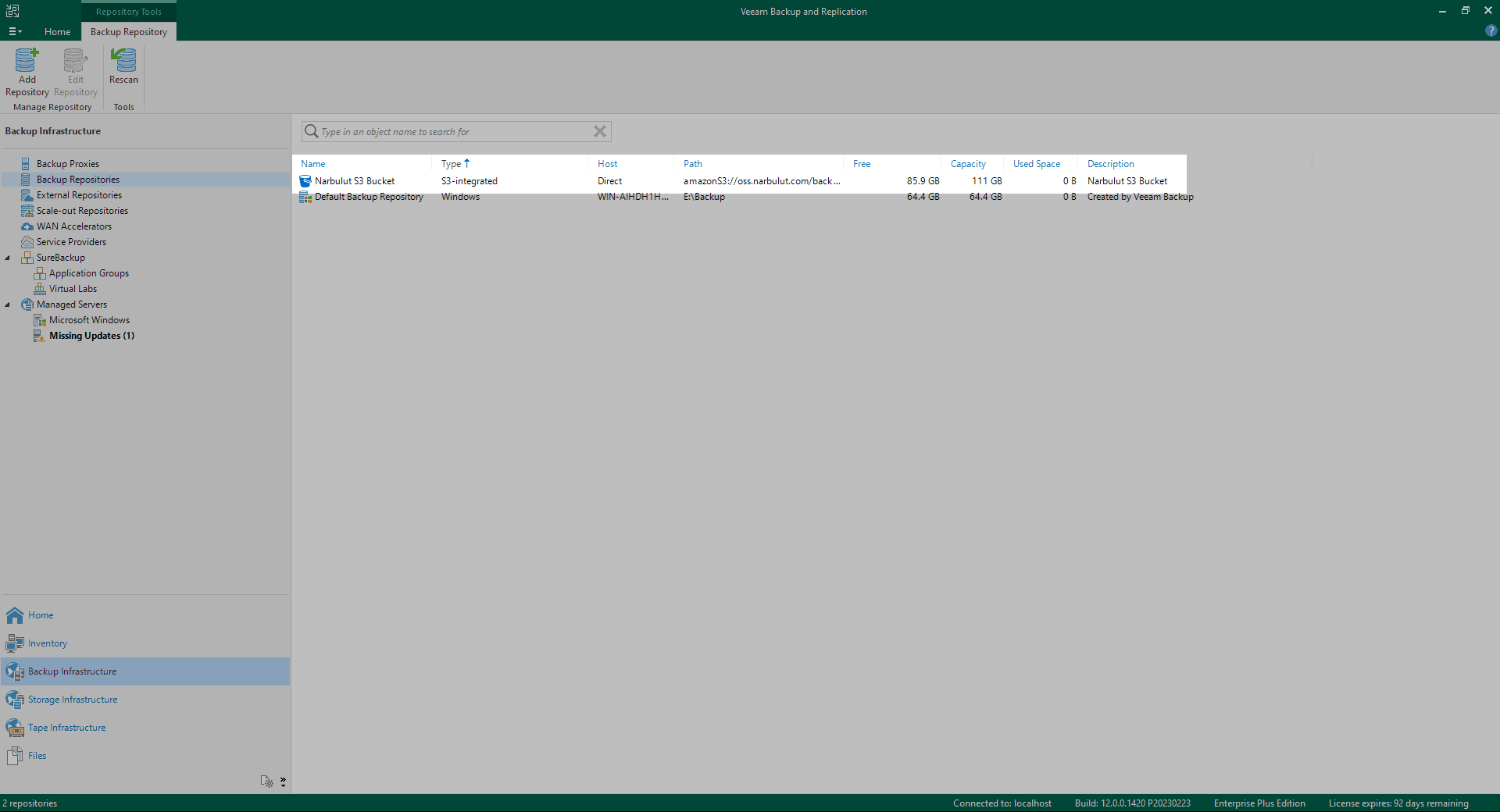
Task: Switch to the Home ribbon tab
Action: 57,32
